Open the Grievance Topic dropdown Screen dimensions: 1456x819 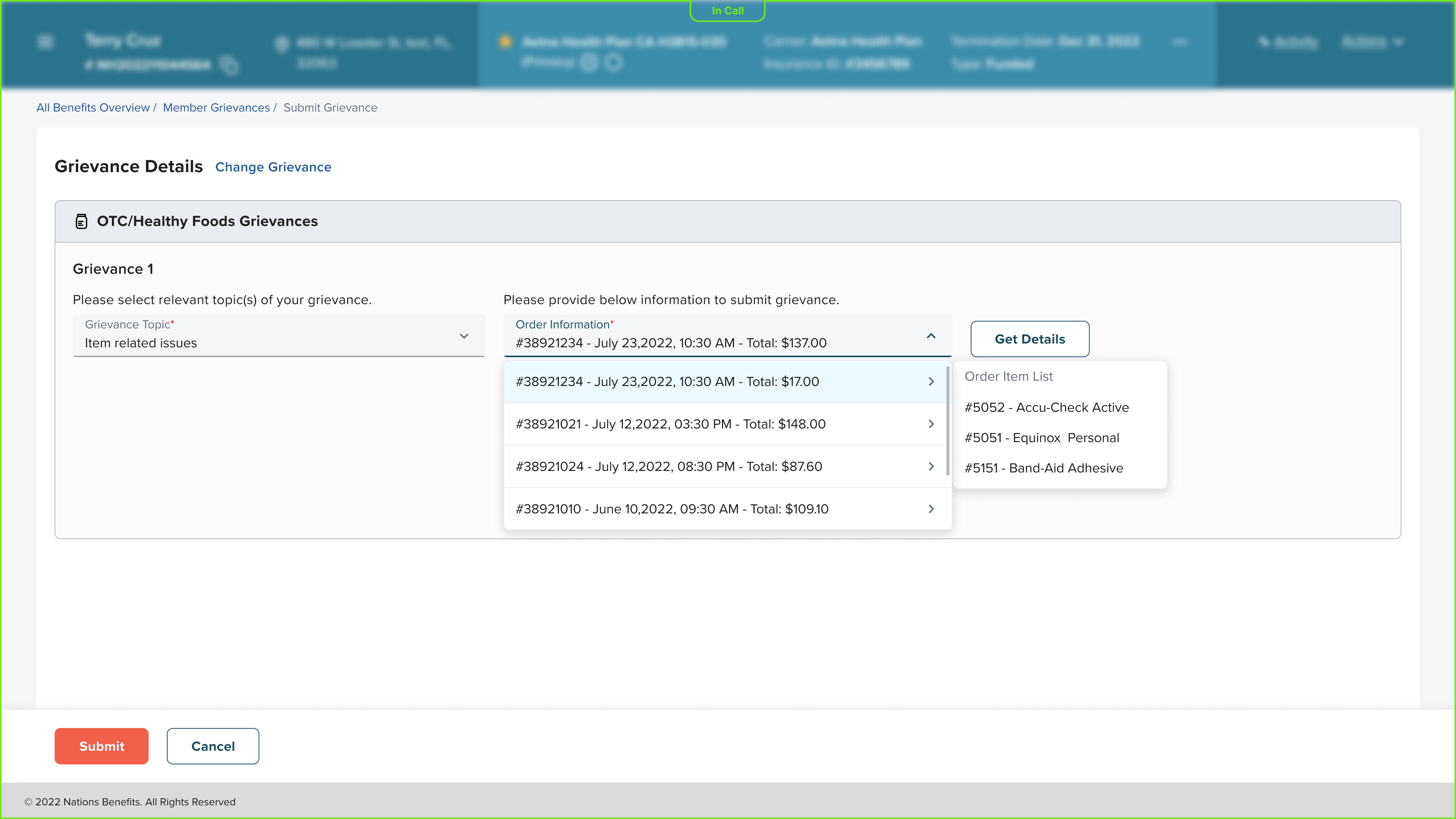[279, 336]
